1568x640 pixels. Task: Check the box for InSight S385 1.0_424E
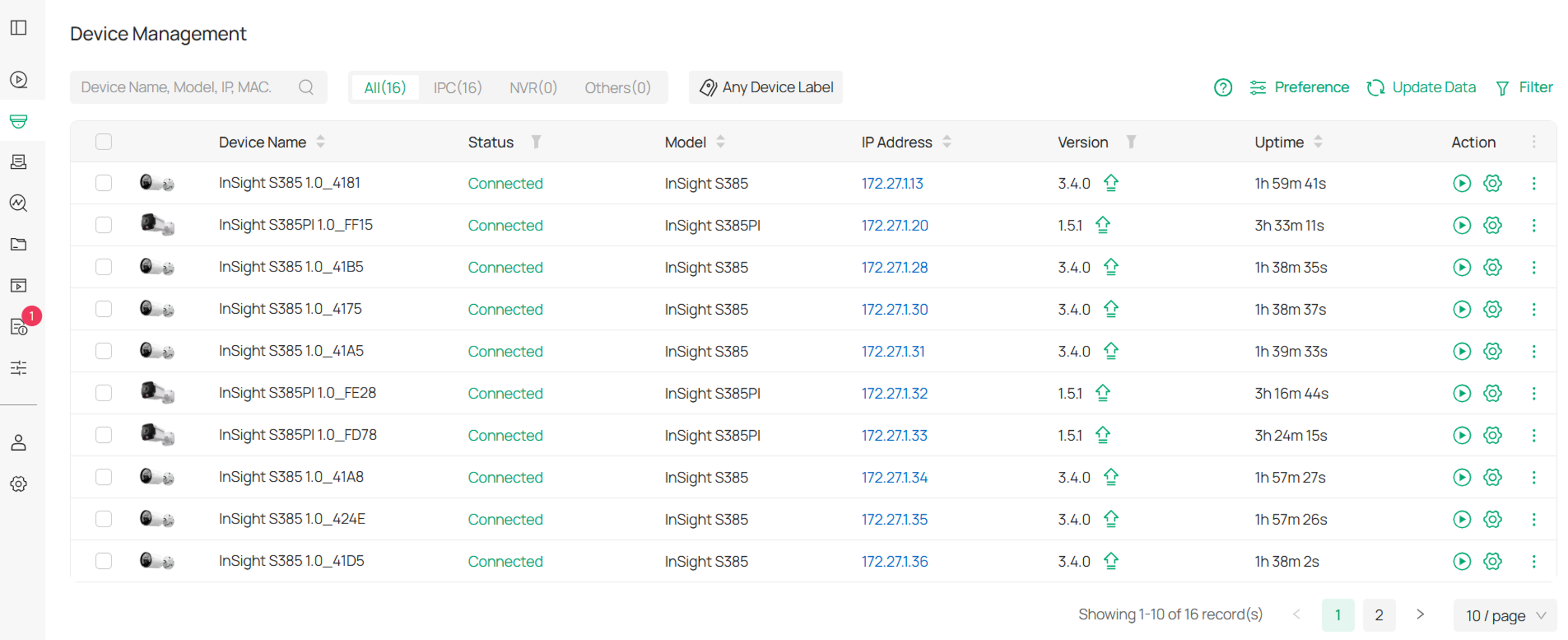tap(103, 519)
